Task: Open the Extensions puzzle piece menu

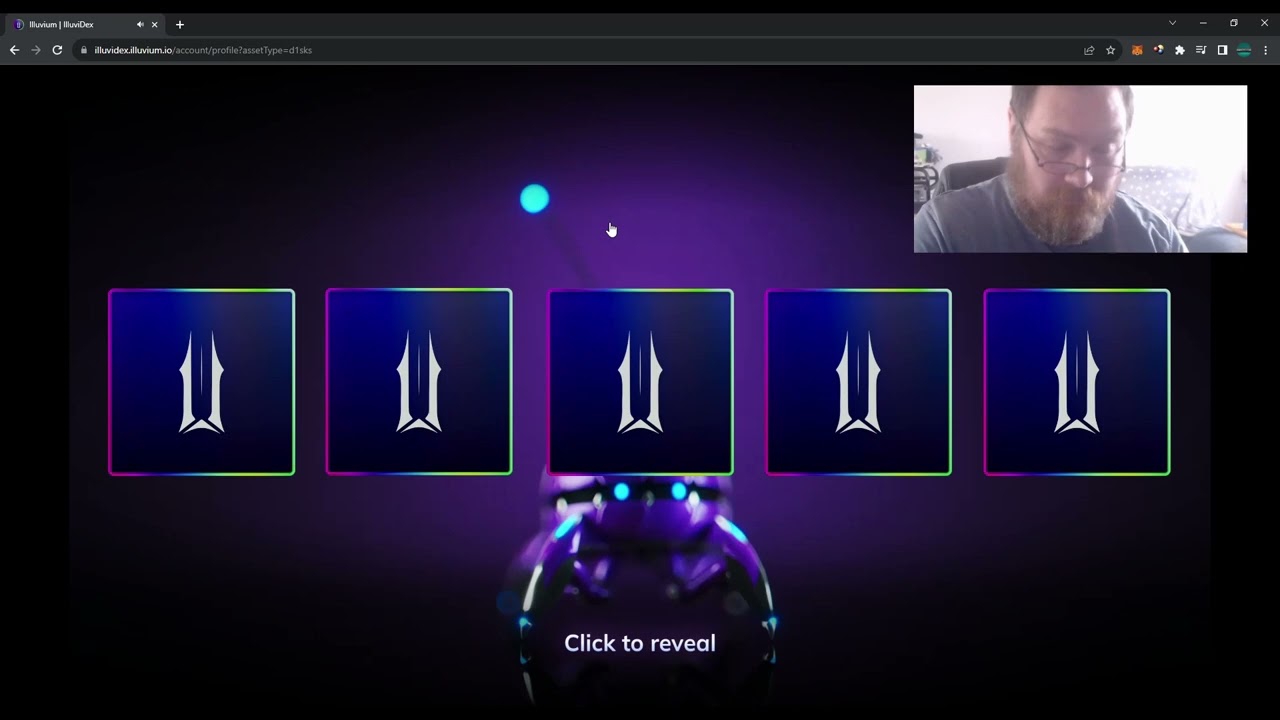Action: click(x=1180, y=50)
